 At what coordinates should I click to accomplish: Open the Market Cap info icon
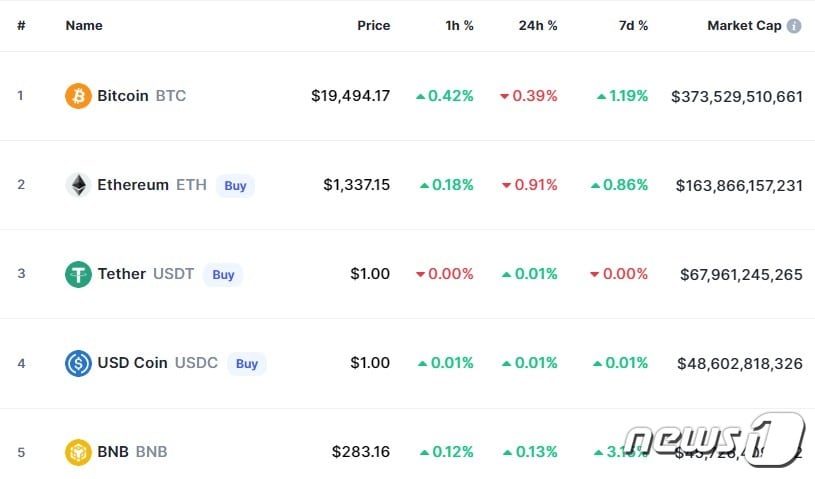point(794,26)
